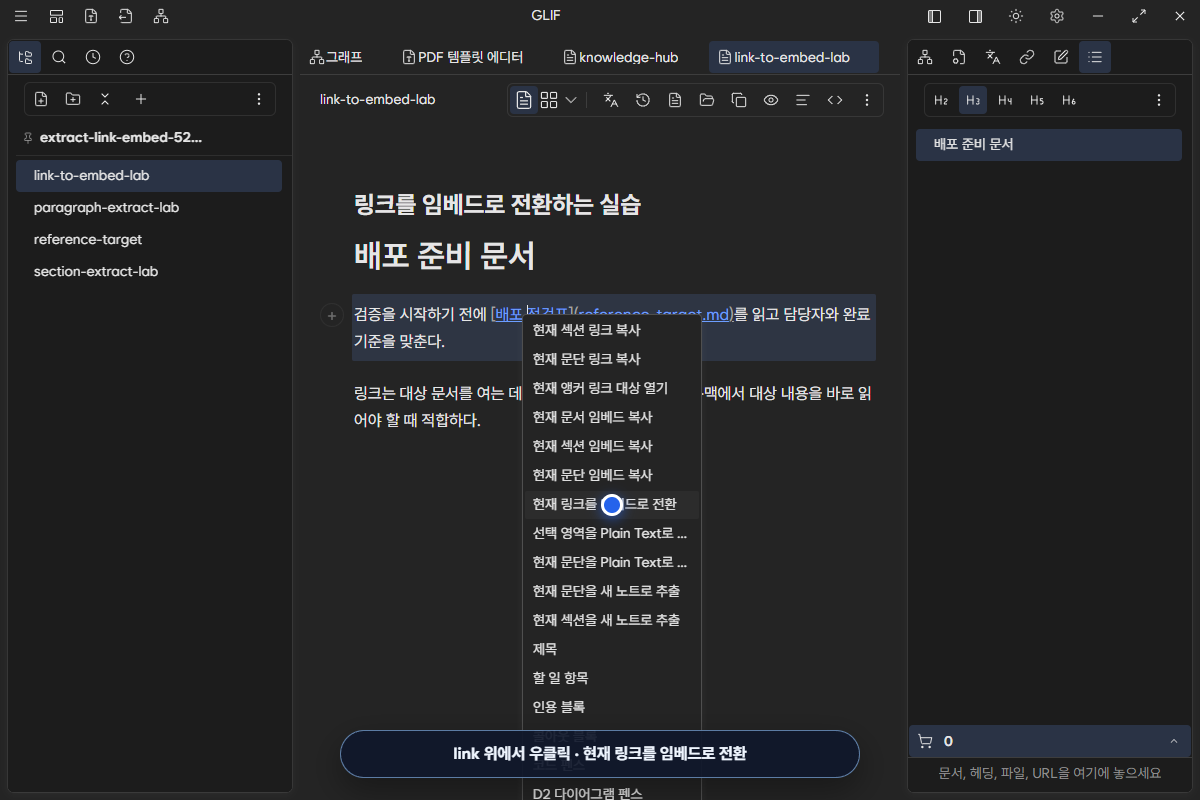Toggle source code view icon

835,100
